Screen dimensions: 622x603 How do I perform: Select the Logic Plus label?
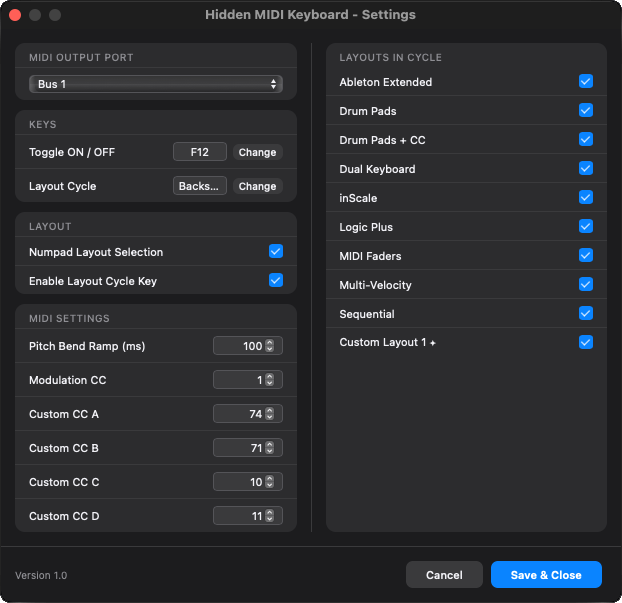point(366,227)
